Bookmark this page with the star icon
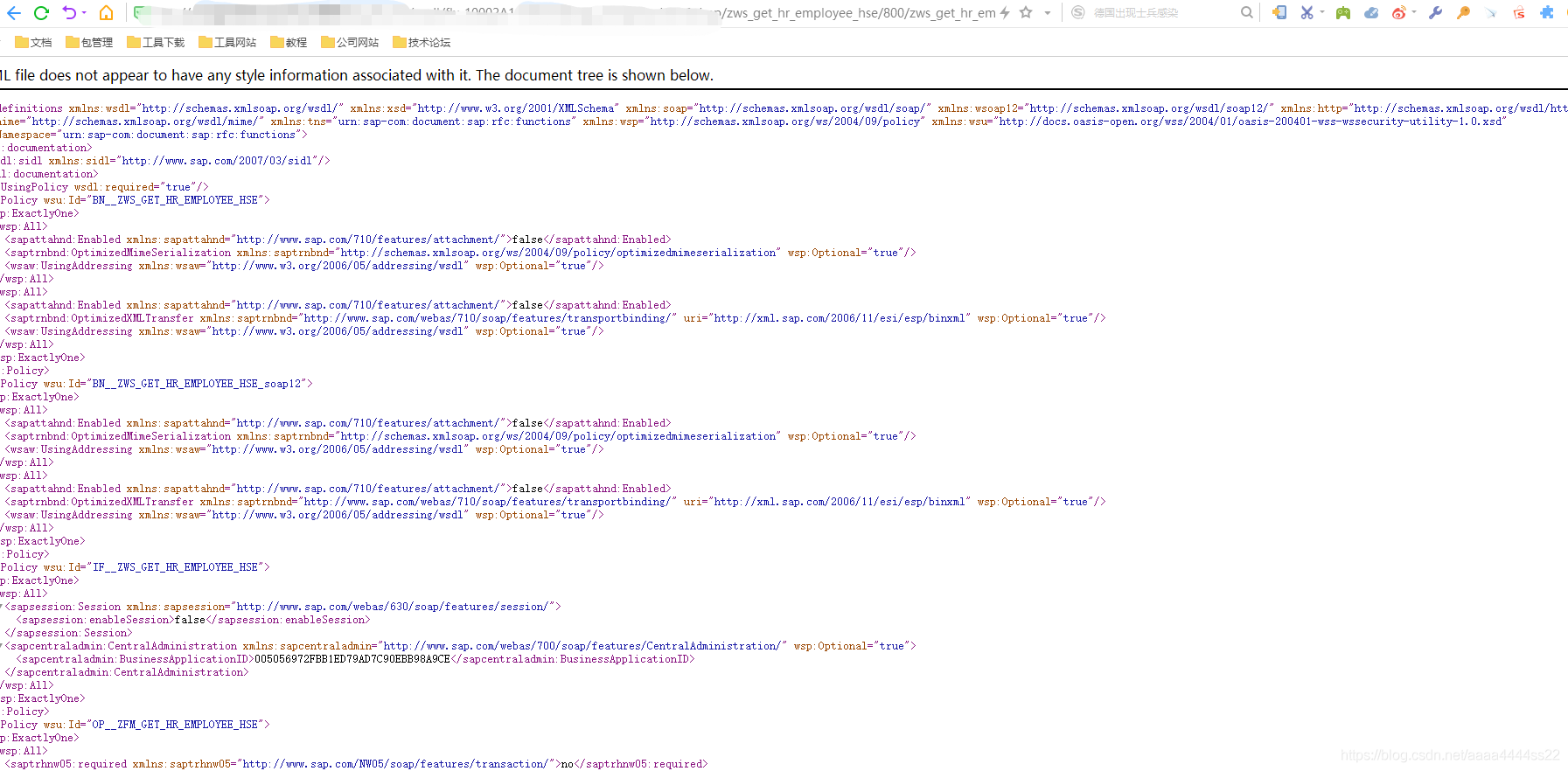 (x=1026, y=13)
